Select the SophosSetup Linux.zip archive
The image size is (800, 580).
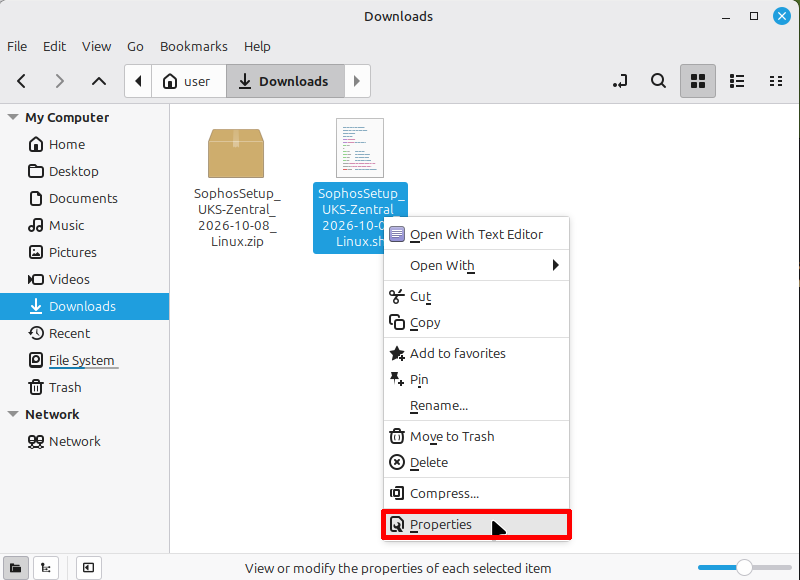237,188
